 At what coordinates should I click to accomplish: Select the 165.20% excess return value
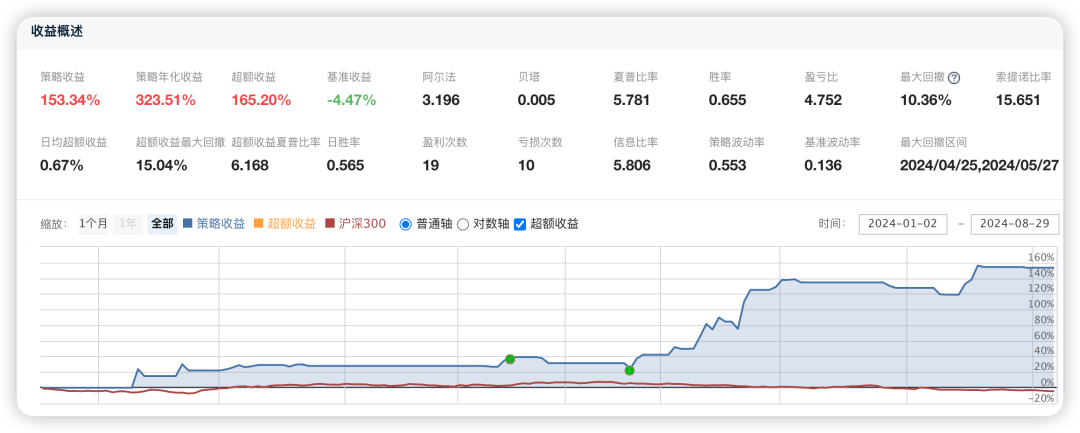pos(261,100)
